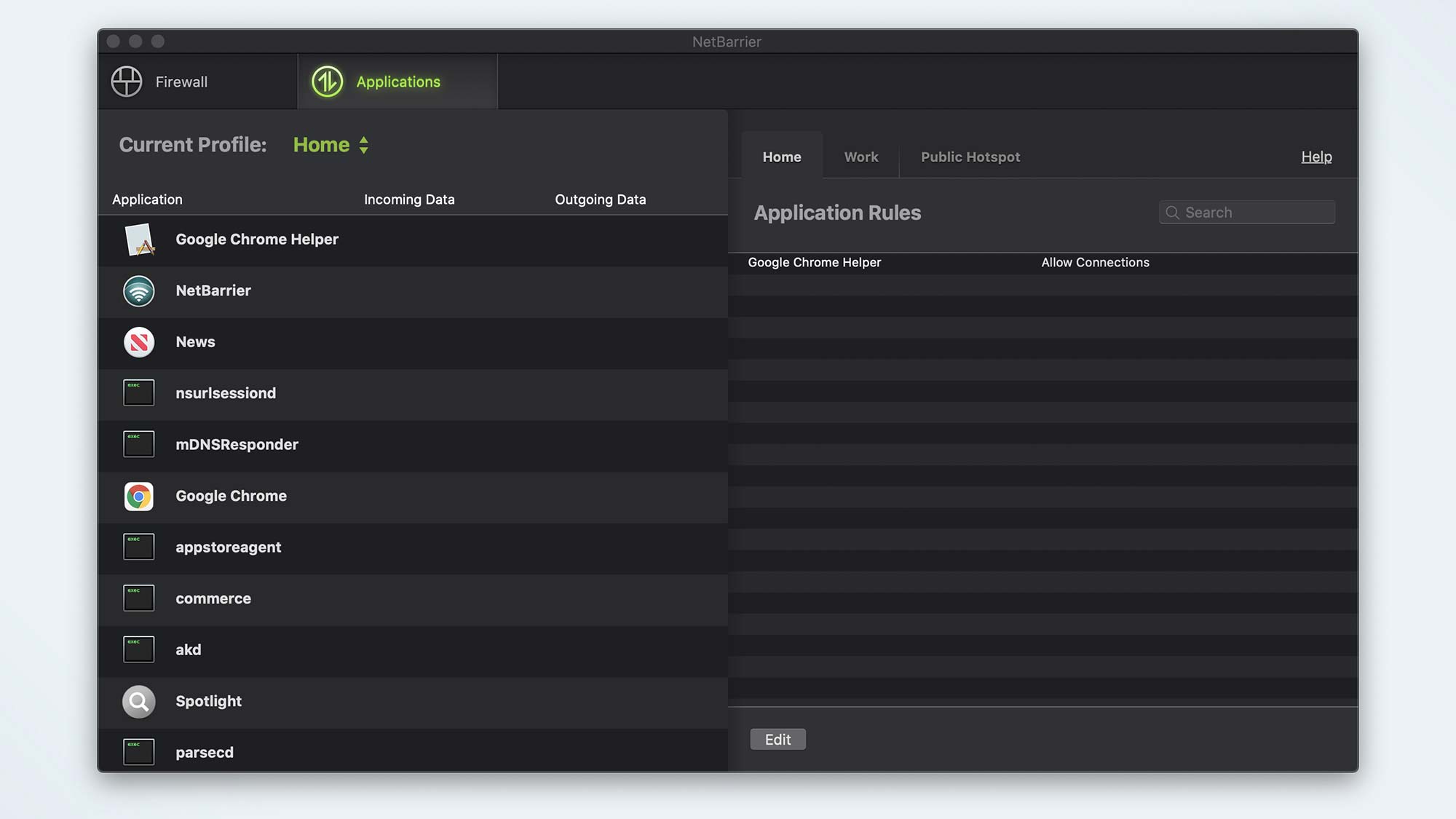This screenshot has width=1456, height=819.
Task: Click the NetBarrier app icon
Action: click(138, 290)
